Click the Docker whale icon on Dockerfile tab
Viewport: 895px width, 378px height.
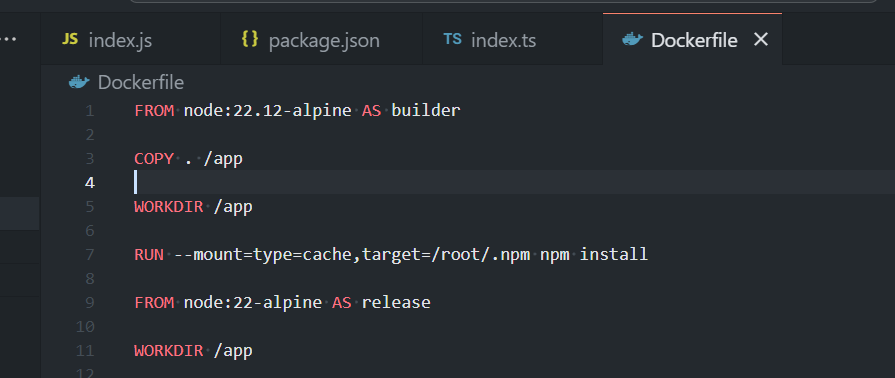tap(632, 39)
